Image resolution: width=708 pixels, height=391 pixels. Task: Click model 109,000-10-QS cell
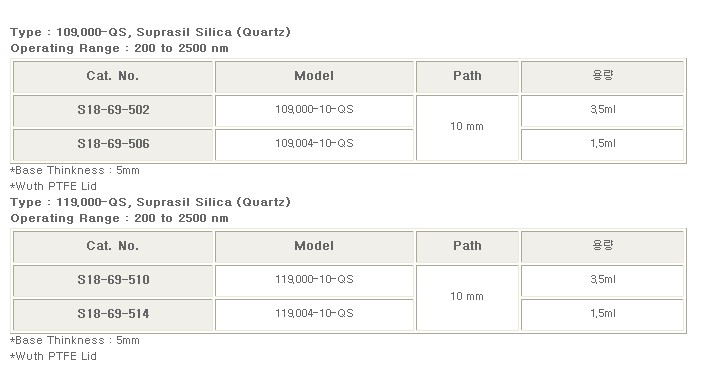tap(314, 111)
